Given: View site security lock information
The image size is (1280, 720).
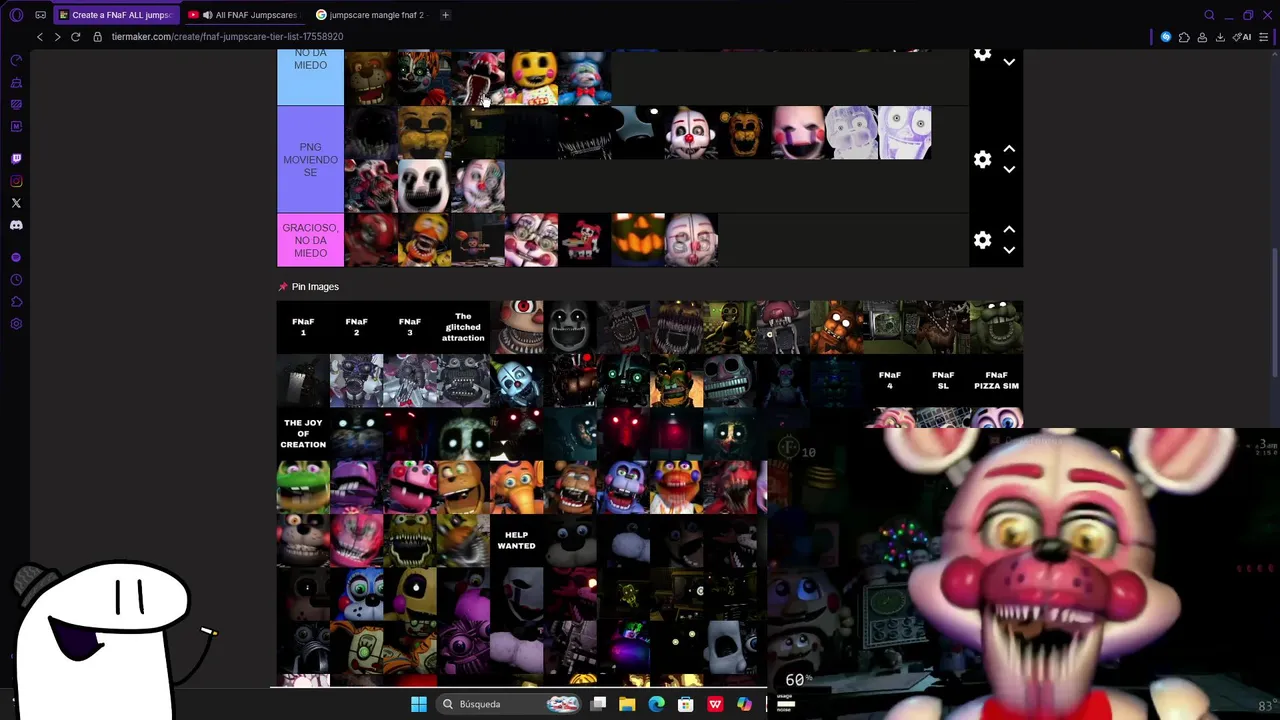Looking at the screenshot, I should point(97,37).
